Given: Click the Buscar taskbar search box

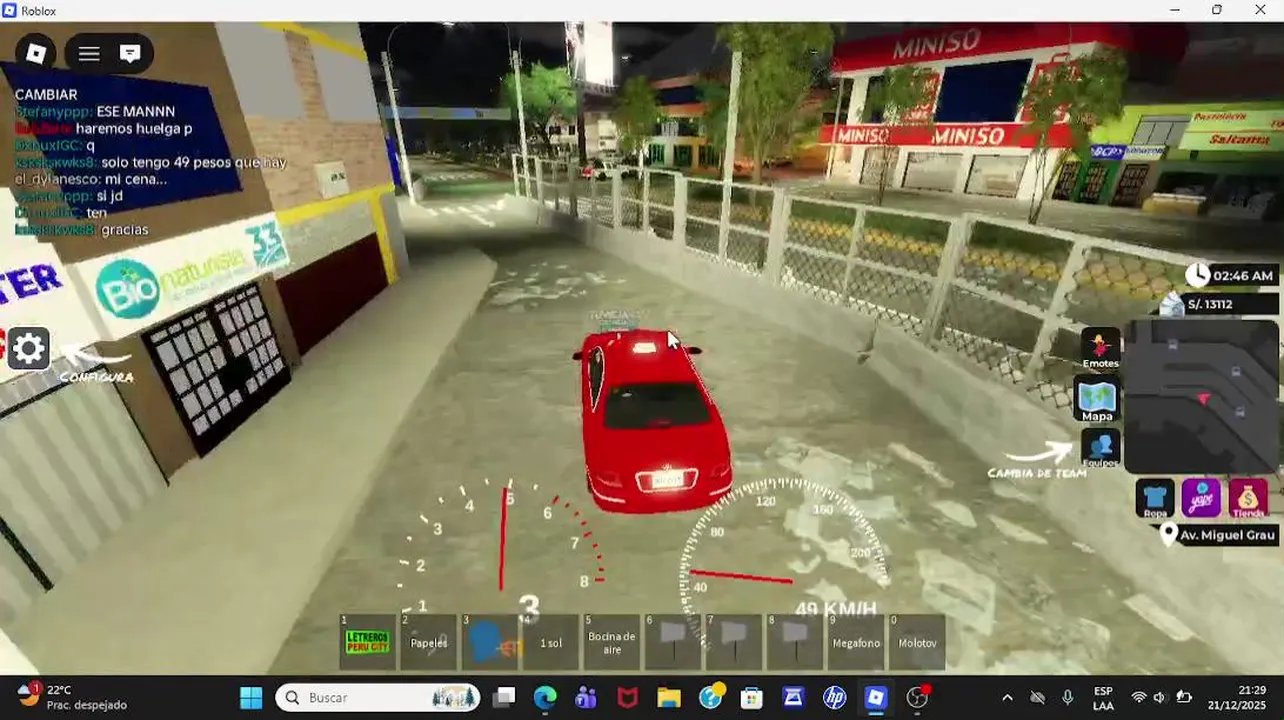Looking at the screenshot, I should [378, 697].
